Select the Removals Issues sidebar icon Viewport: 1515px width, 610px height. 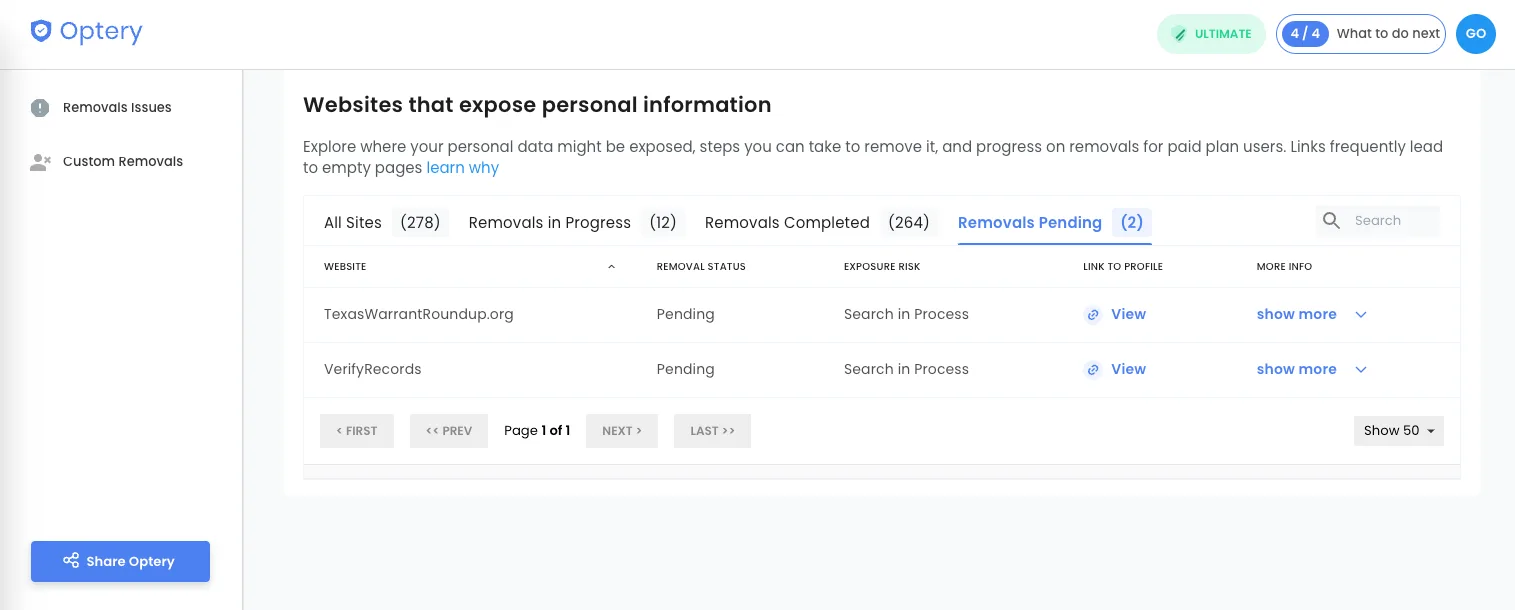click(x=40, y=107)
